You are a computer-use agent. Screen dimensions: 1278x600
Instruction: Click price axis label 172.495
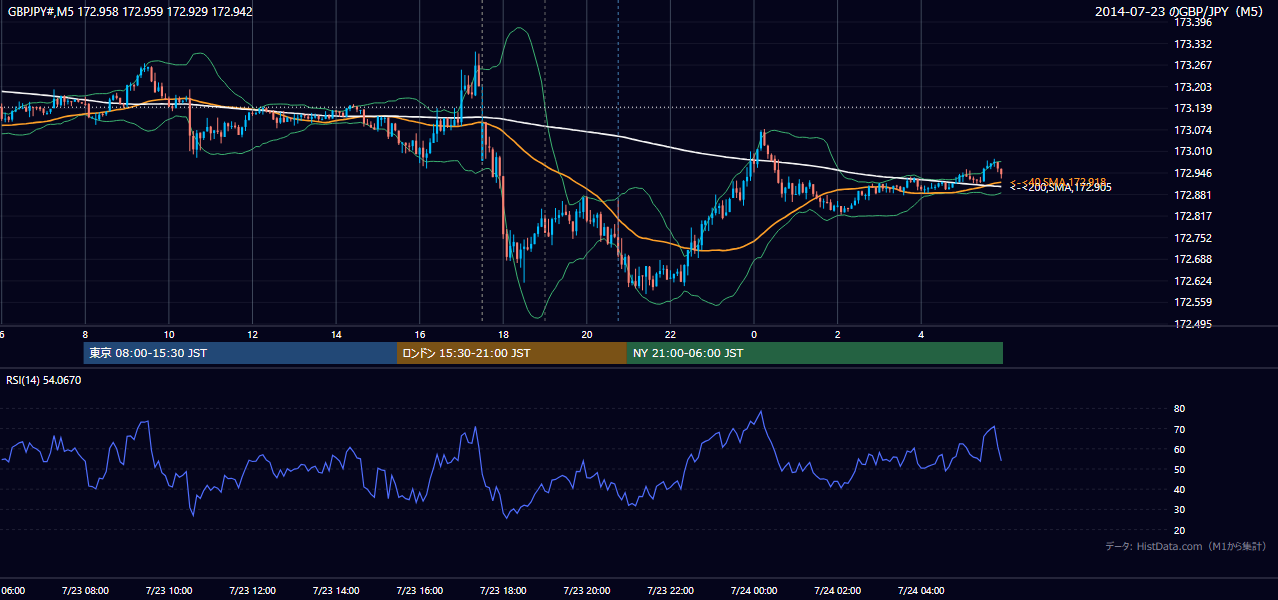click(1192, 324)
